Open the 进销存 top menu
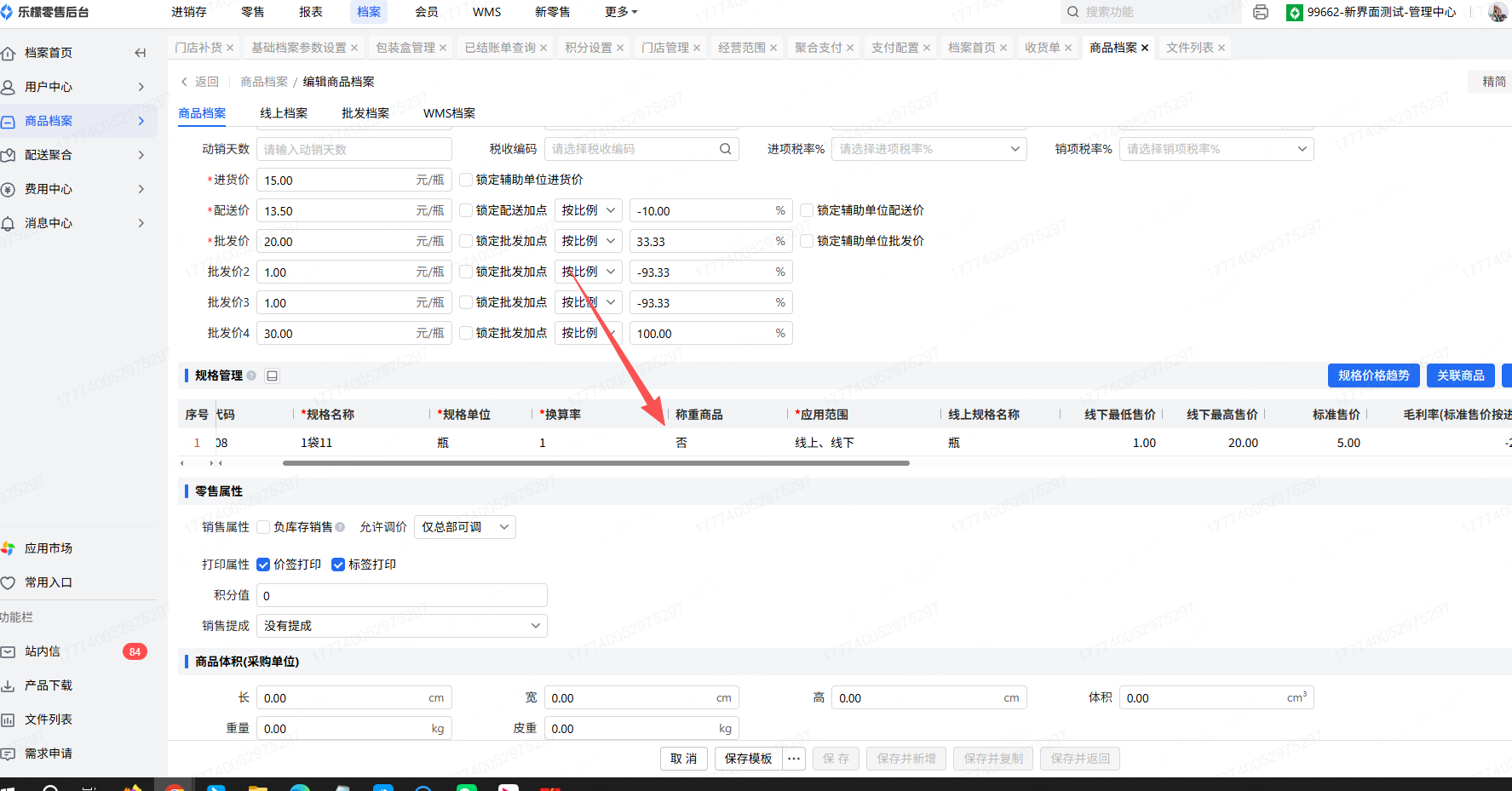Viewport: 1512px width, 791px height. (189, 12)
